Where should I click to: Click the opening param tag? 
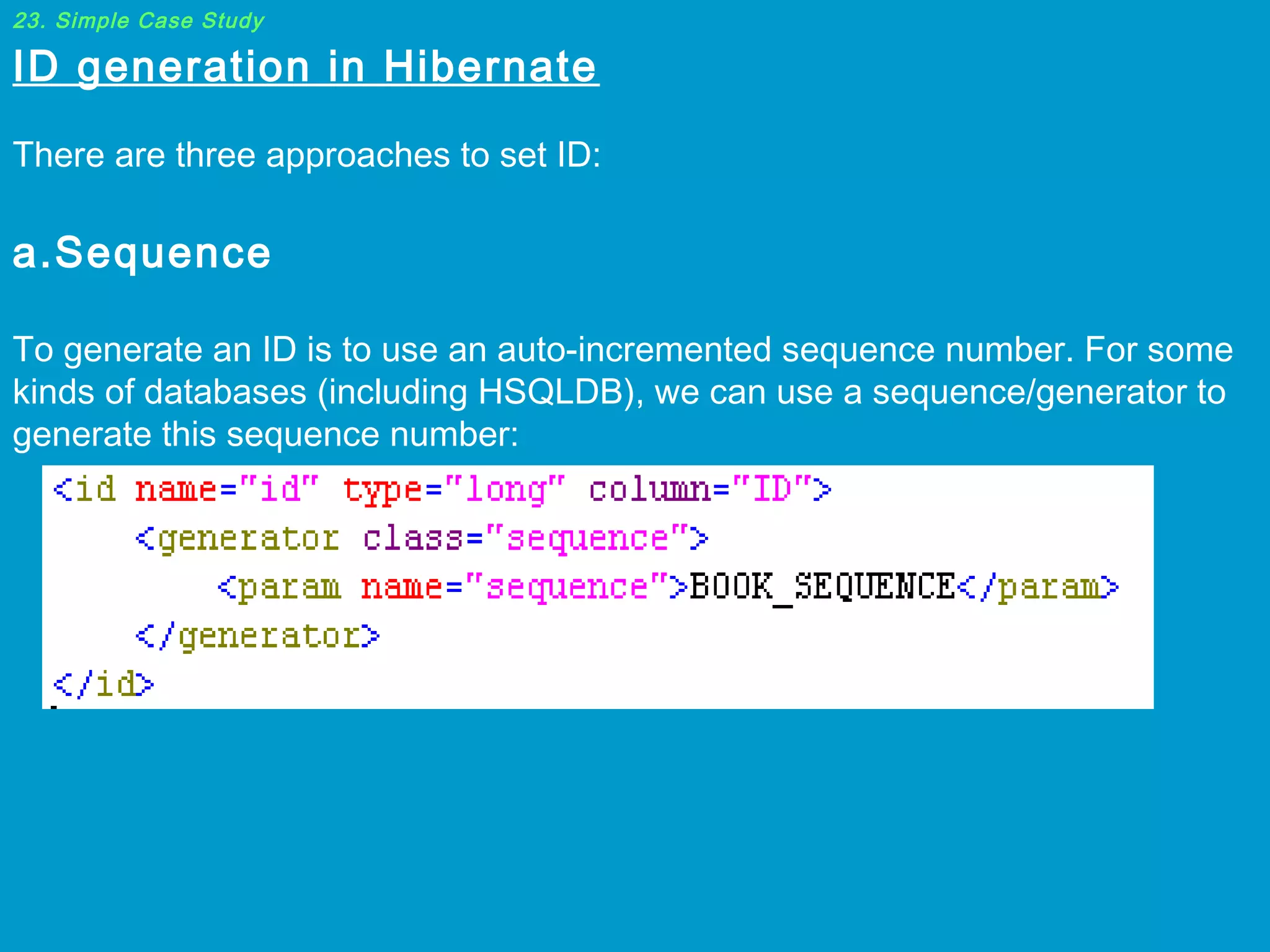click(279, 587)
